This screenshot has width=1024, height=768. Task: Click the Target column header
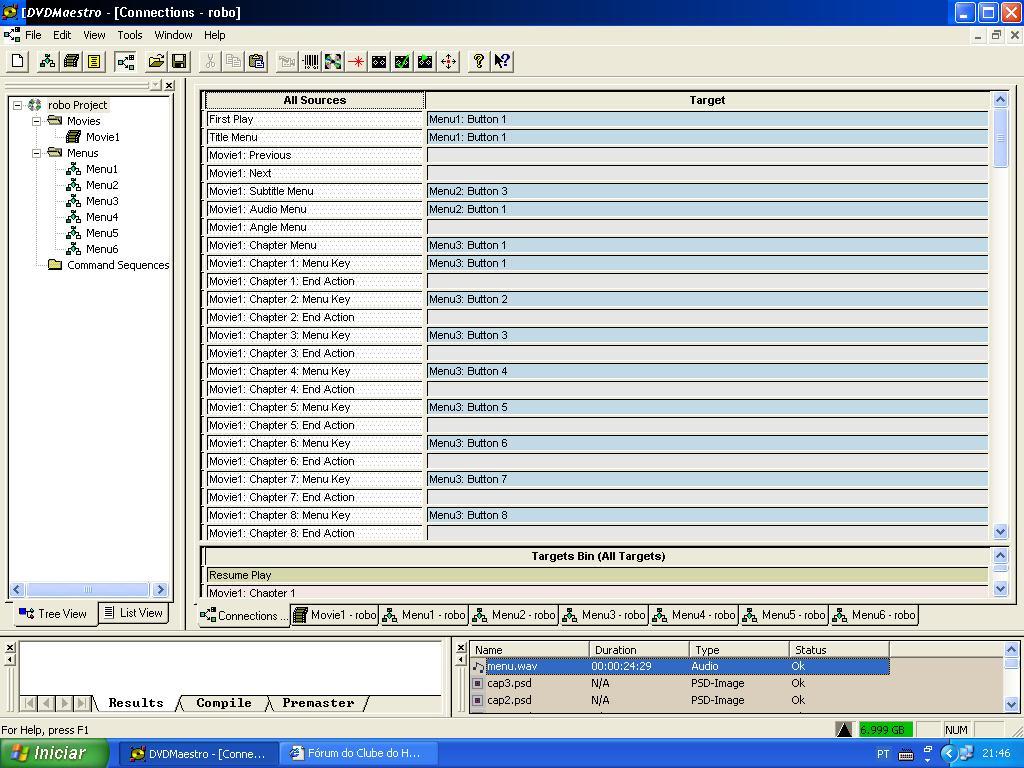pos(707,100)
